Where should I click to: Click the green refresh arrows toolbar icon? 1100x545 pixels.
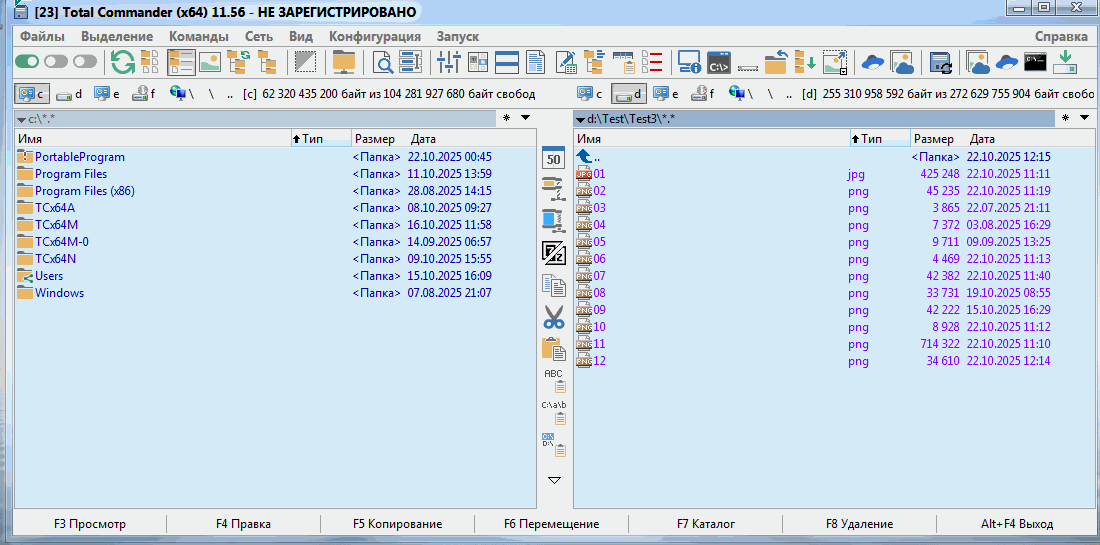tap(123, 62)
